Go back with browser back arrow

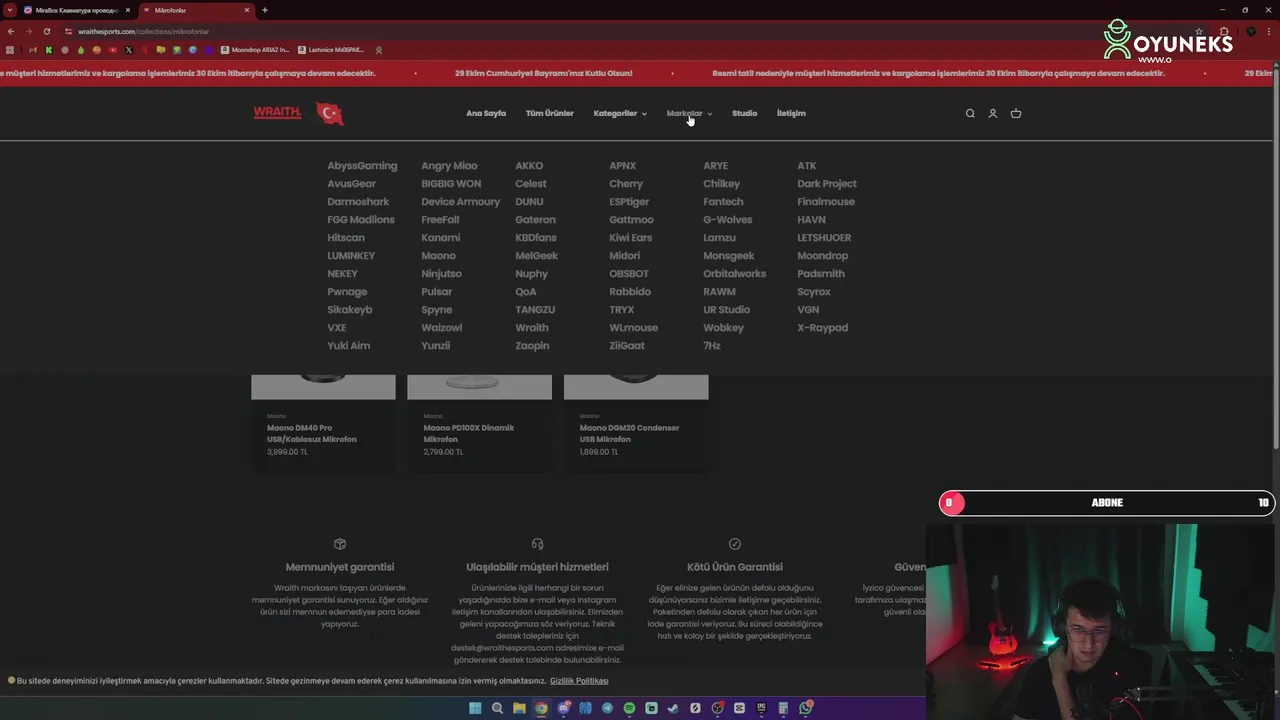tap(11, 31)
